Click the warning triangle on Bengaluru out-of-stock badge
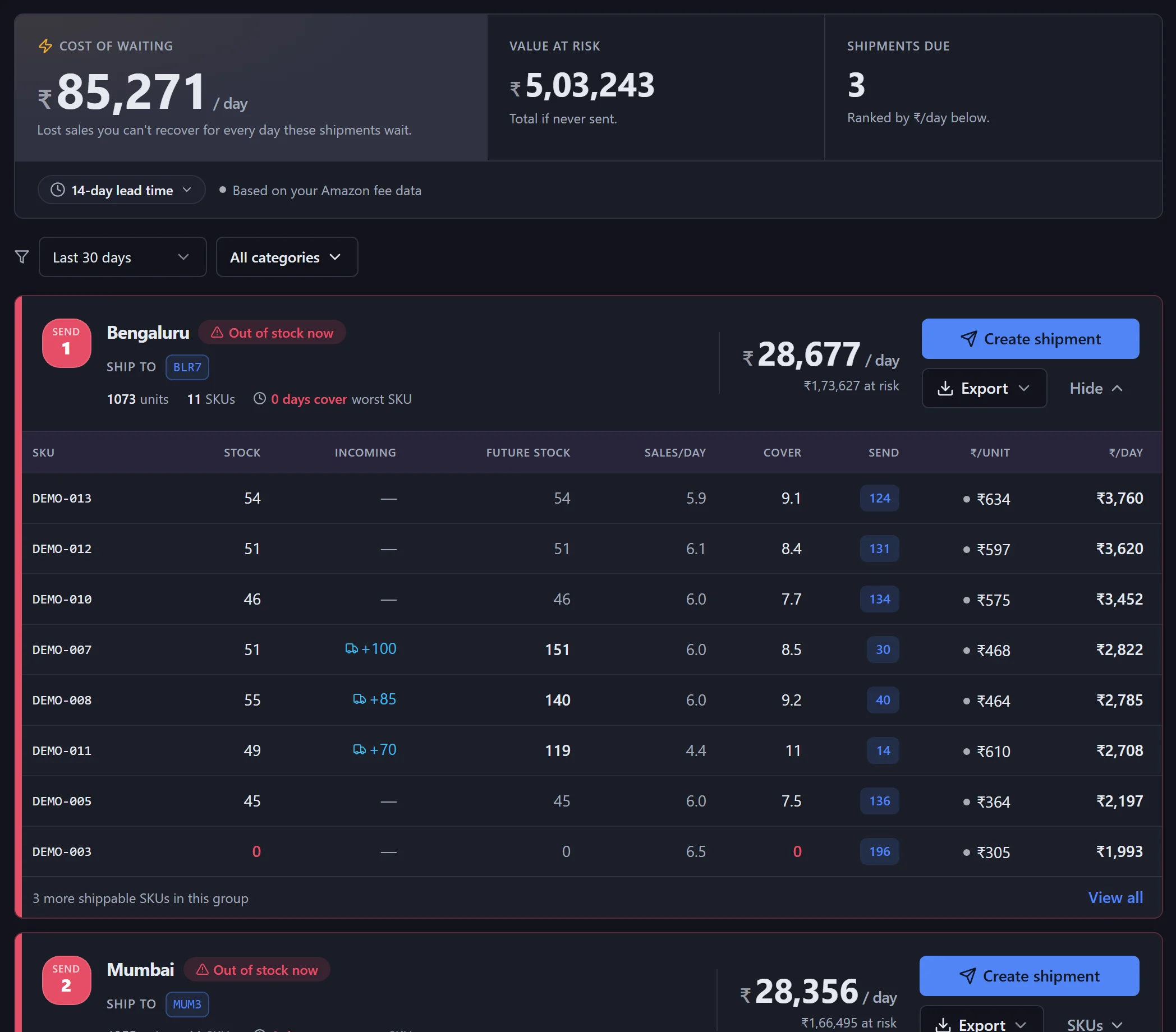 [x=217, y=333]
